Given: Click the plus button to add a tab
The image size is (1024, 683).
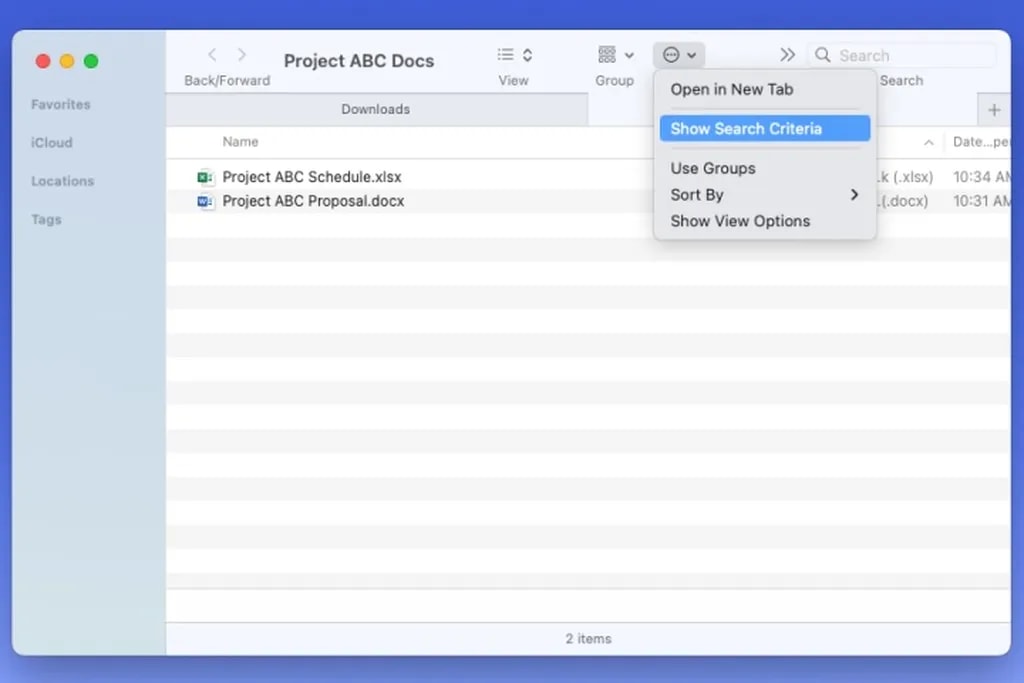Looking at the screenshot, I should coord(993,110).
